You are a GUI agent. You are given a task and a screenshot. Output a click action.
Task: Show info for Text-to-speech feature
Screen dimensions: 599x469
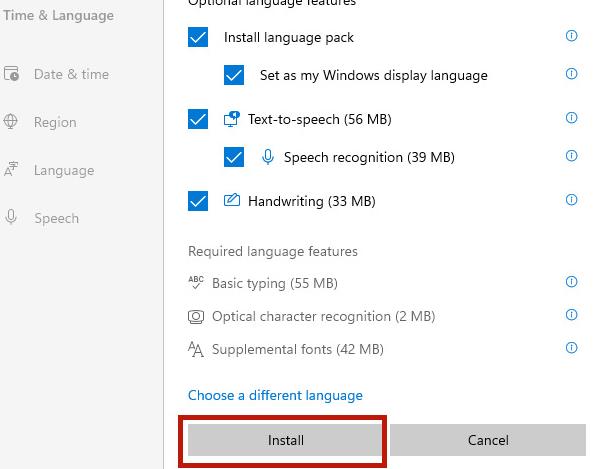[571, 118]
